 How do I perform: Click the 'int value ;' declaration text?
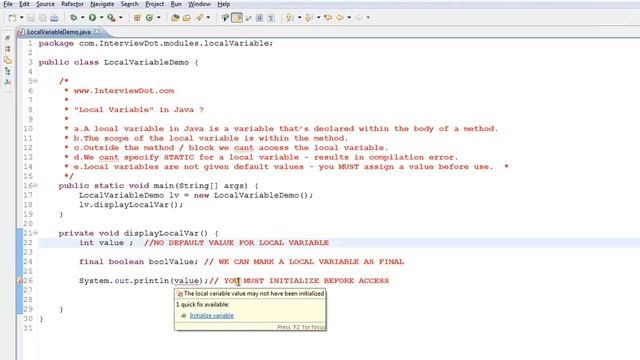pyautogui.click(x=106, y=243)
